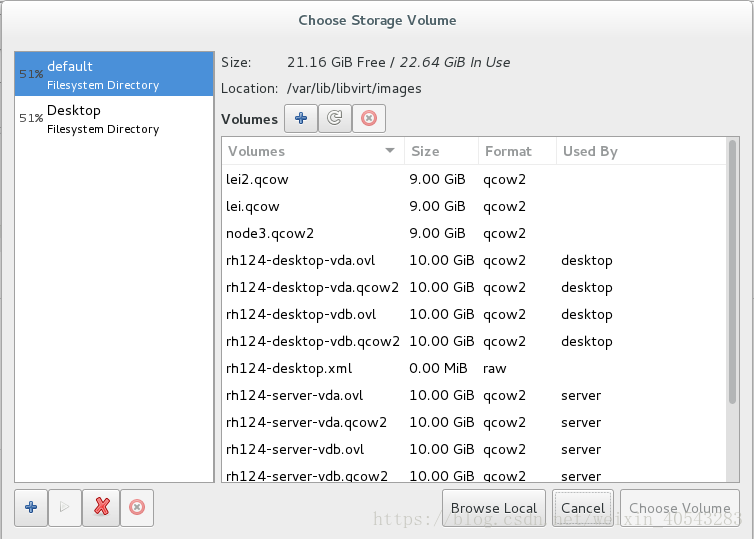Add a new storage pool
Screen dimensions: 754x539
pyautogui.click(x=31, y=507)
